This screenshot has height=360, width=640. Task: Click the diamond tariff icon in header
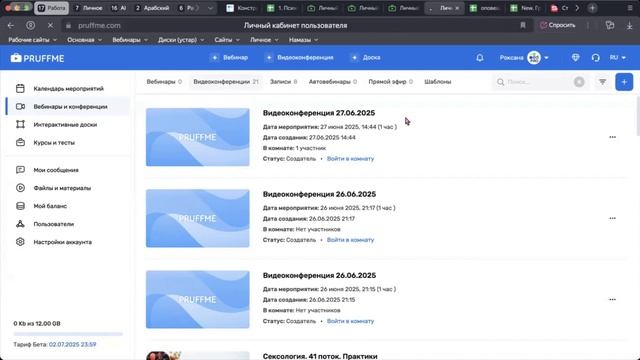[576, 58]
